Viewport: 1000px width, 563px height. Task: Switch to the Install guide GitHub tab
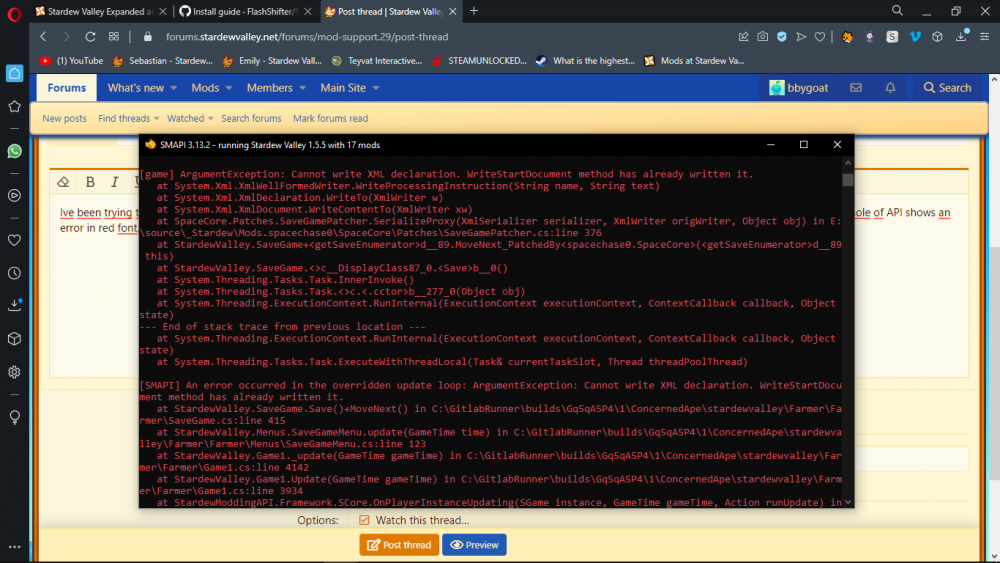(x=245, y=11)
